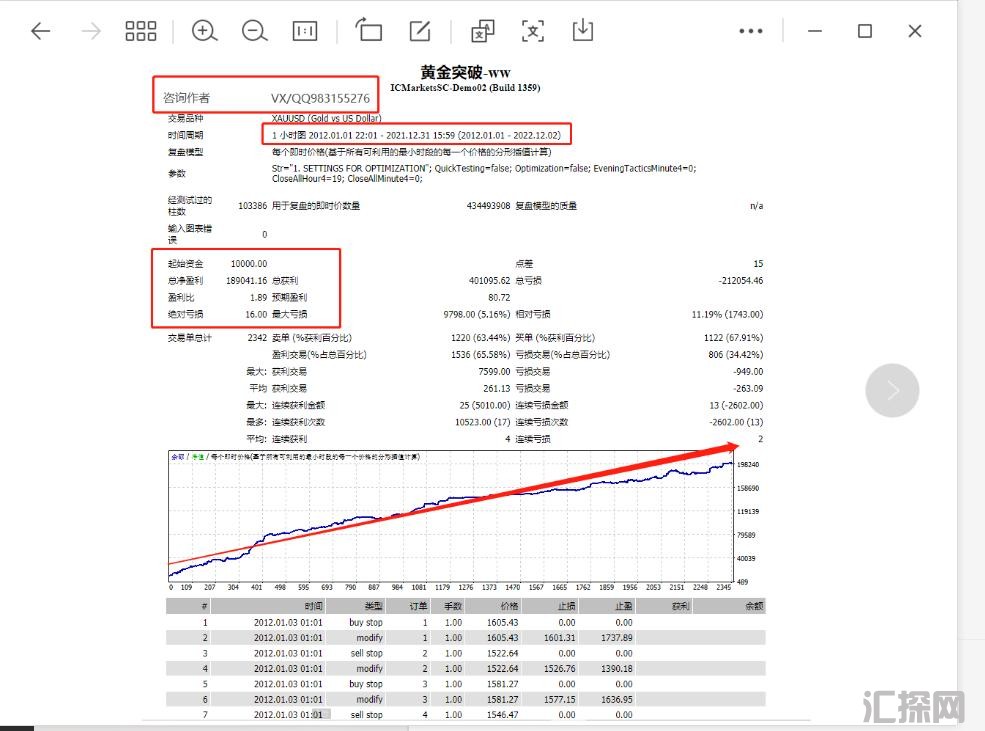Screen dimensions: 985x731
Task: Open the three-dots more options menu
Action: point(750,31)
